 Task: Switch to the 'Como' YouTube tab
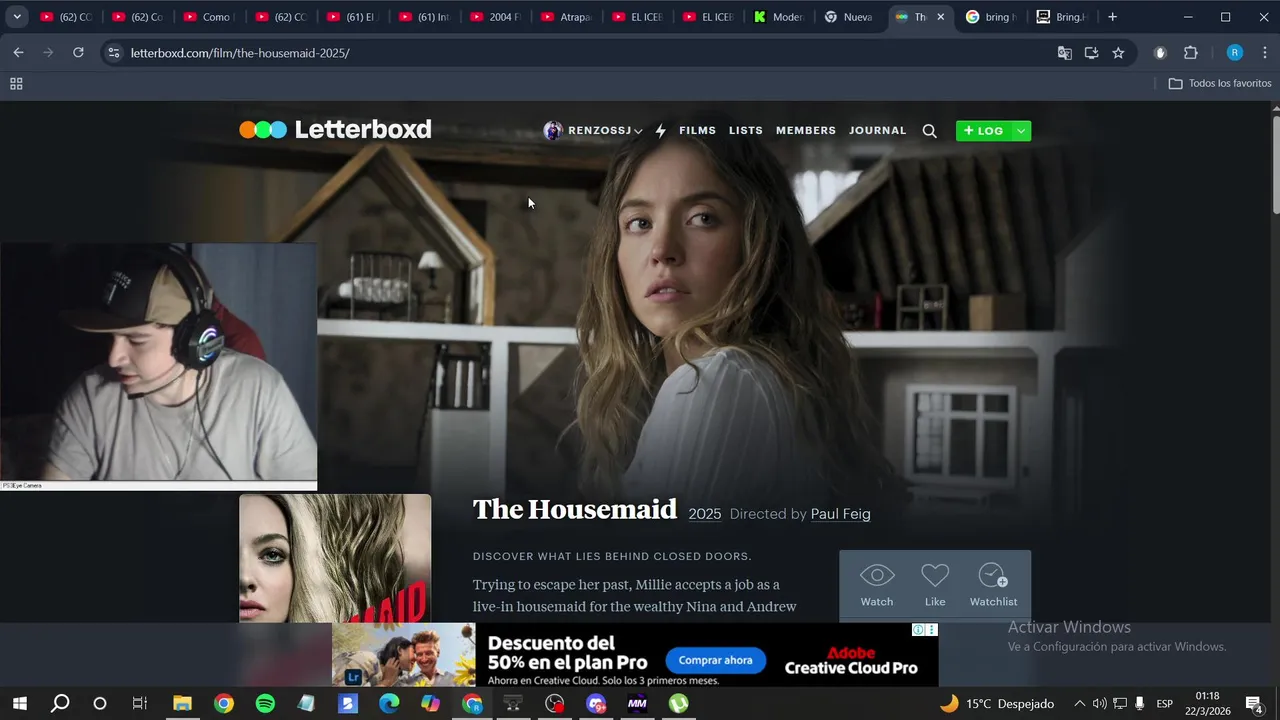207,17
